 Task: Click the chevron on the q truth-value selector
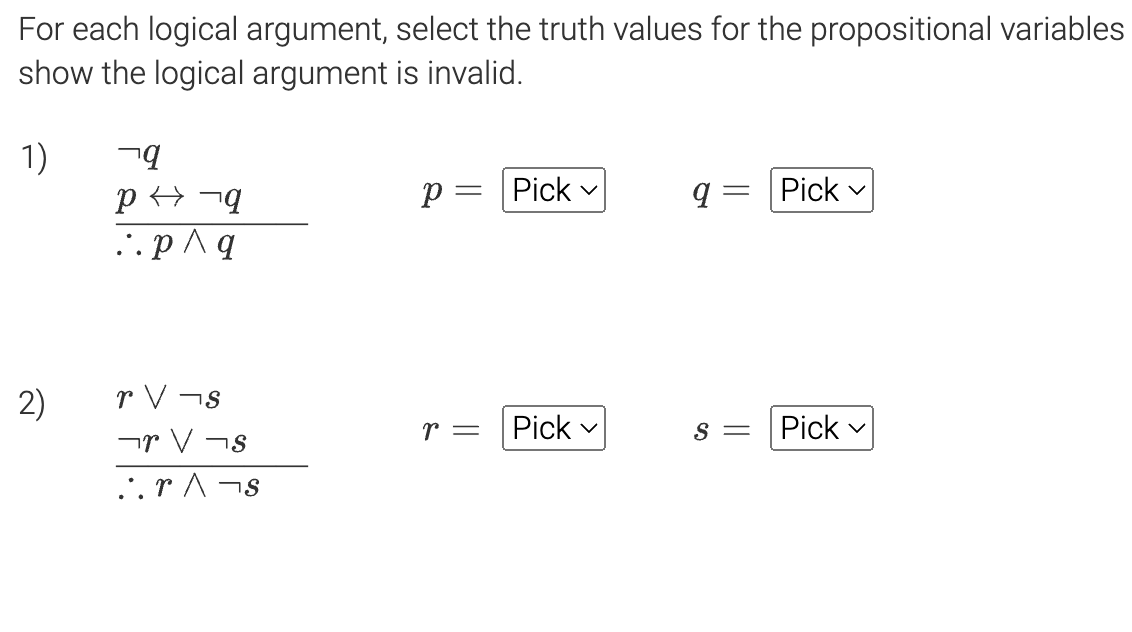coord(857,190)
